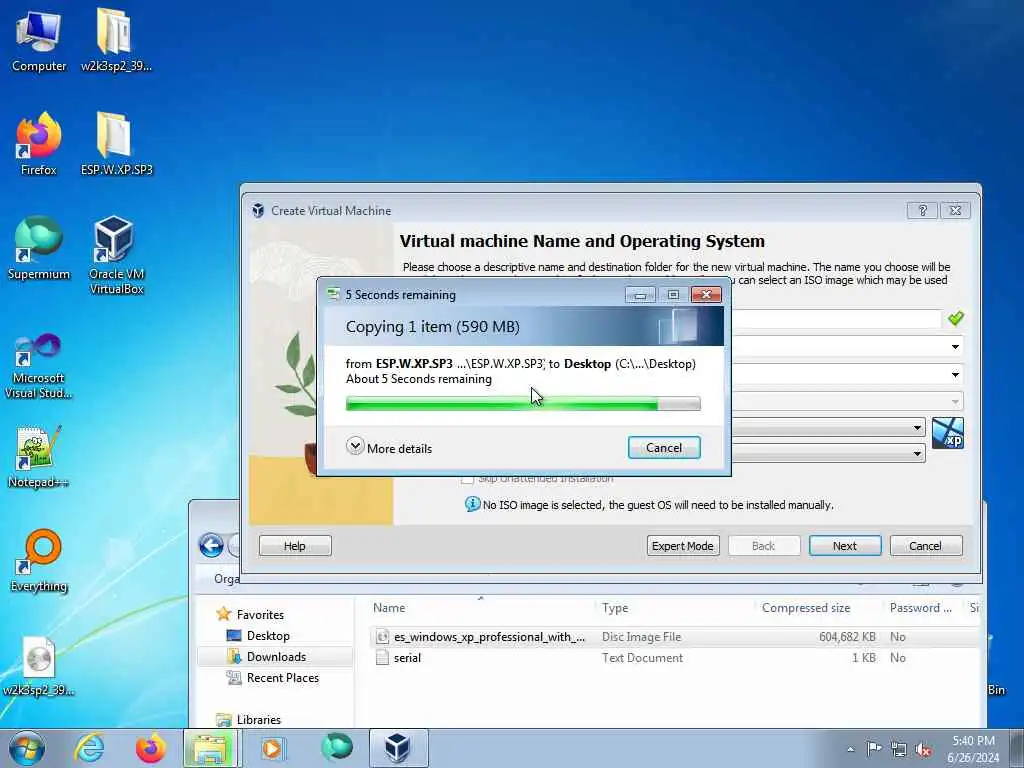Launch Firefox from the taskbar

pyautogui.click(x=151, y=748)
